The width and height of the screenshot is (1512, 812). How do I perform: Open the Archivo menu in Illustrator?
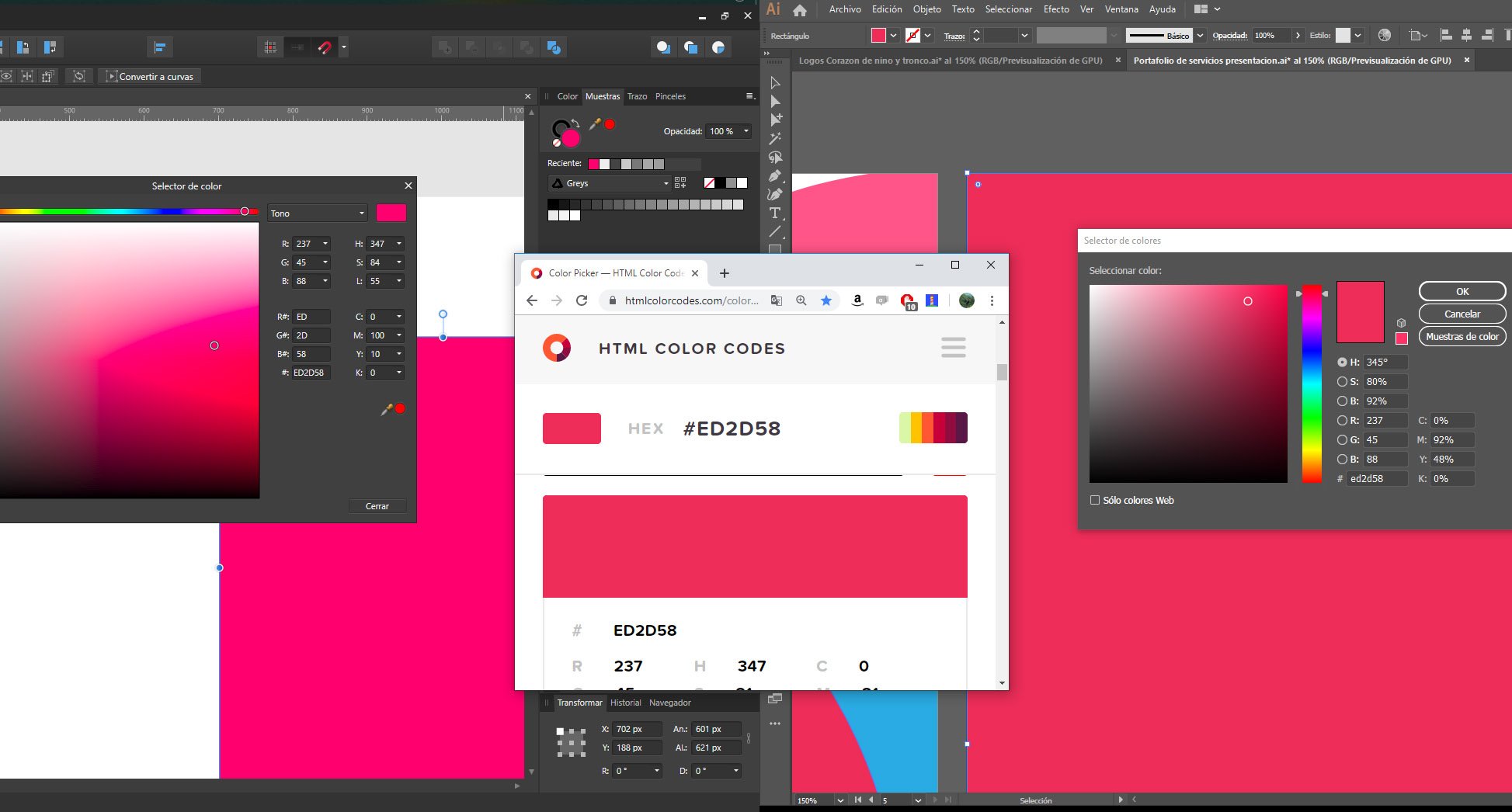point(845,9)
